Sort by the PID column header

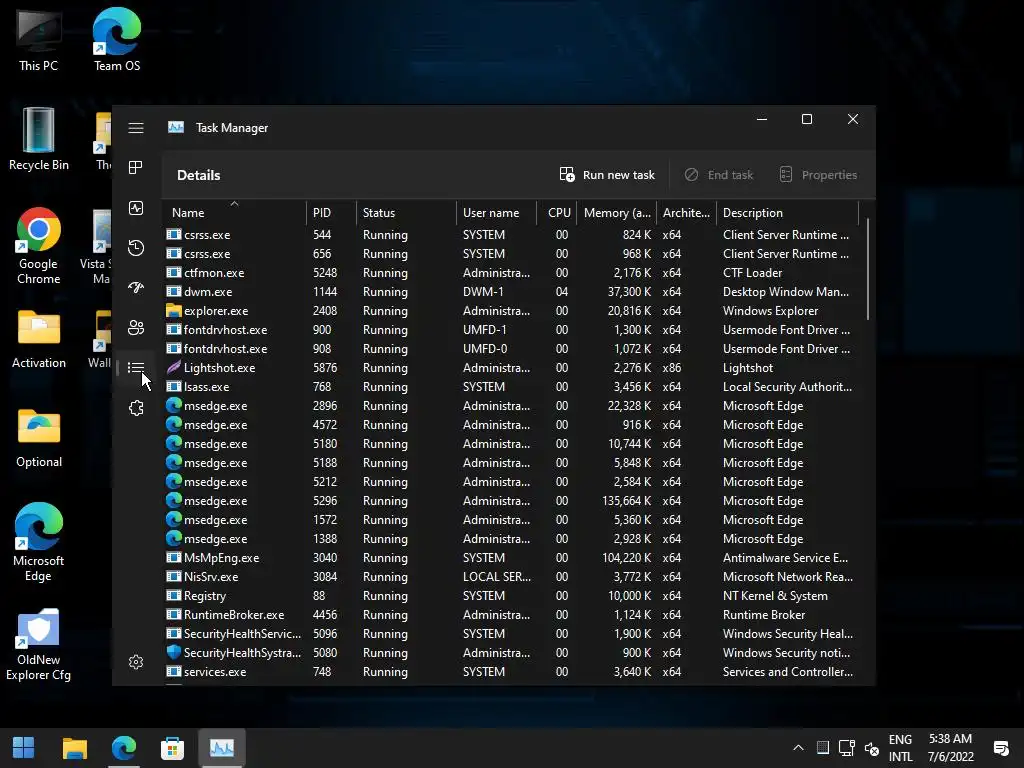pyautogui.click(x=331, y=213)
